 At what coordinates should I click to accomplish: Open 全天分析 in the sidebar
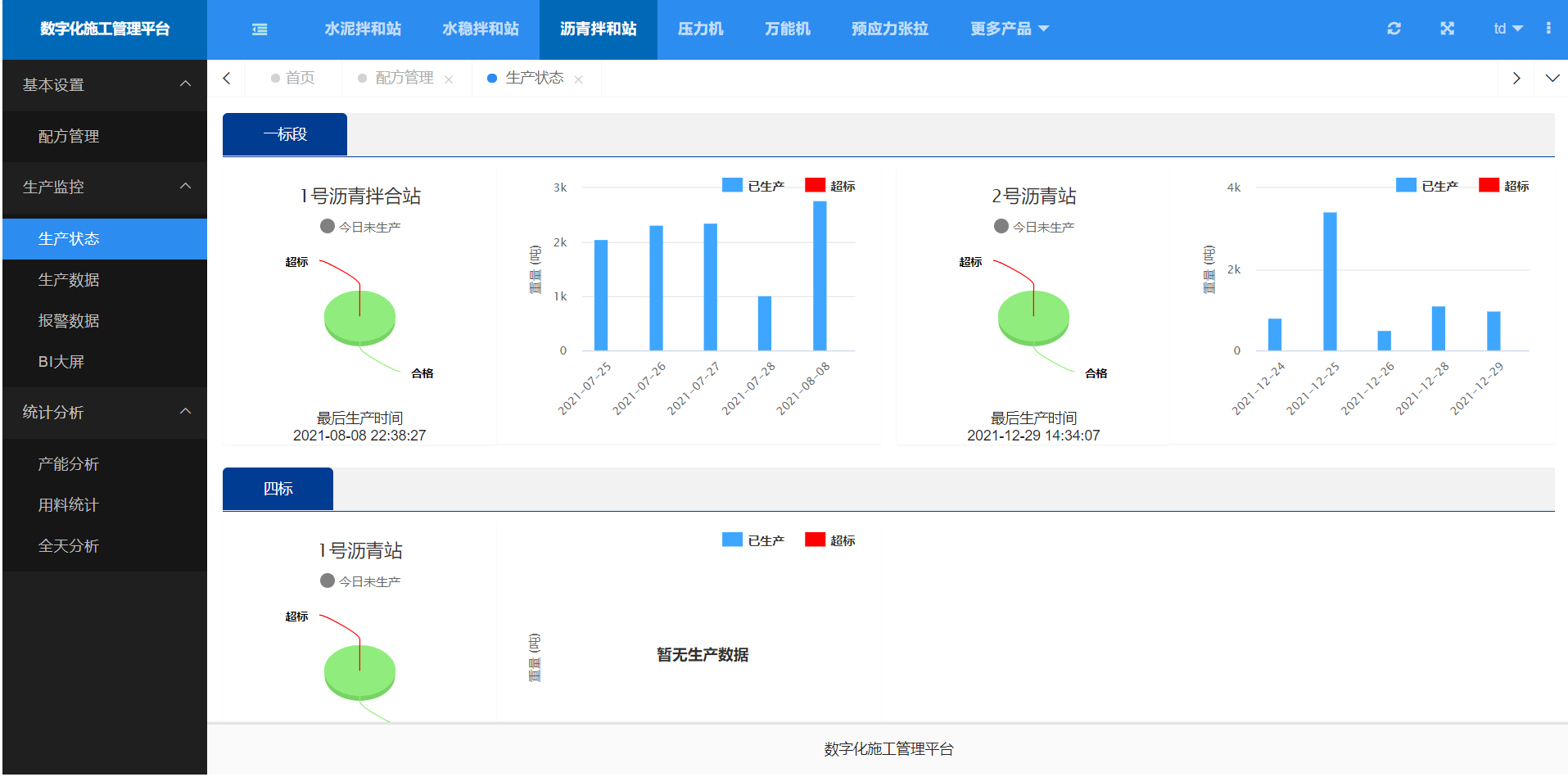[x=105, y=546]
